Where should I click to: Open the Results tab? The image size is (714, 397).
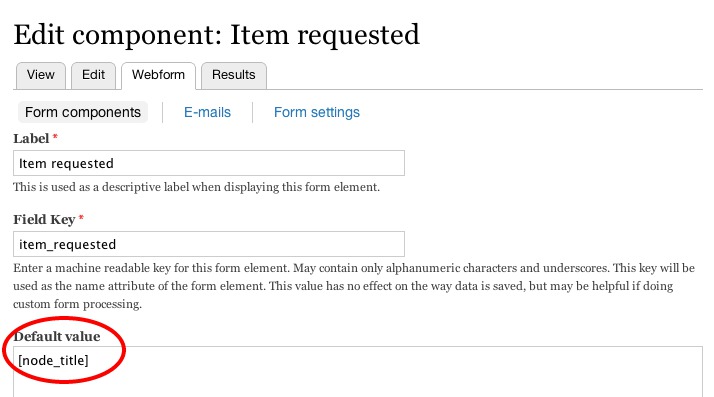[234, 75]
